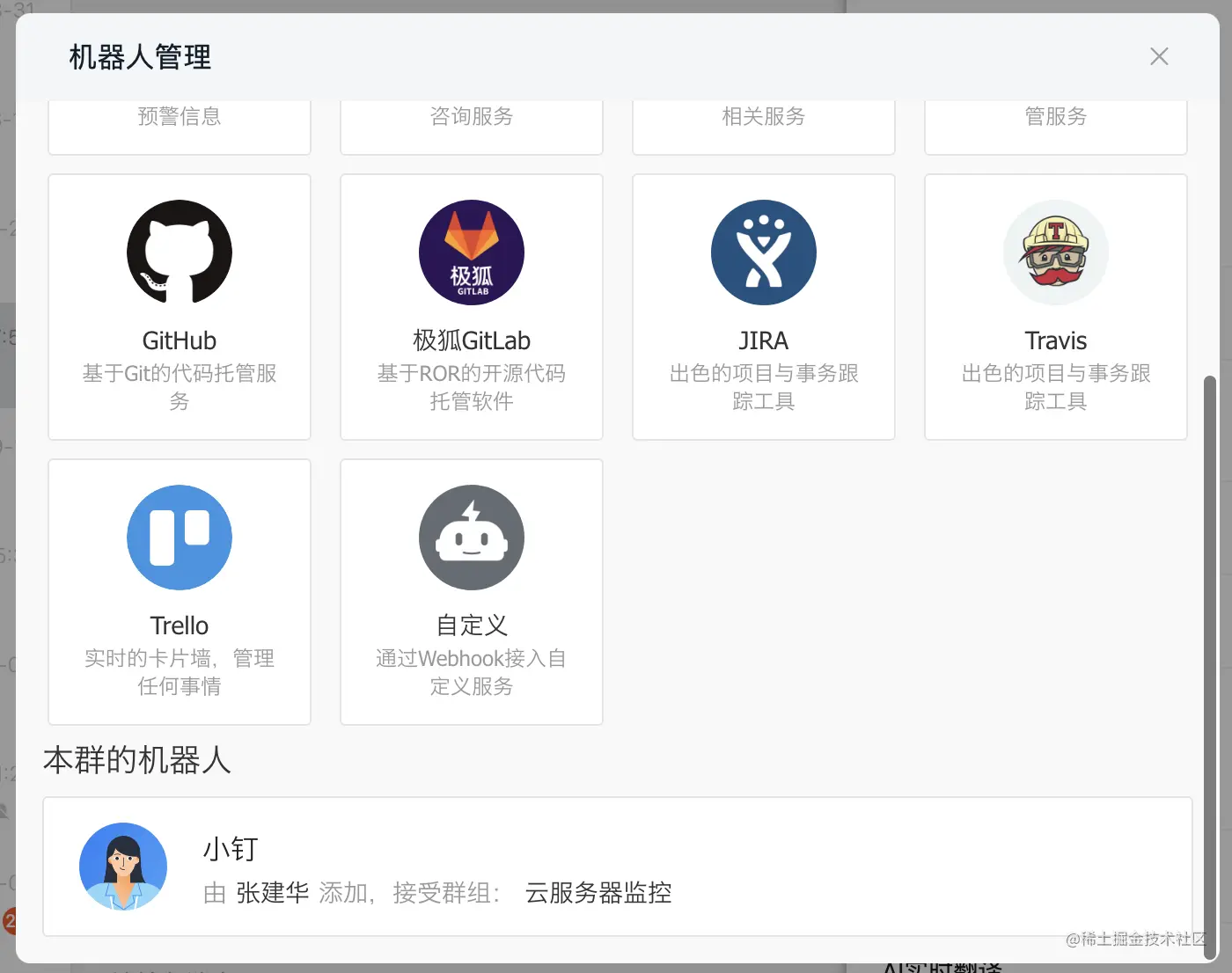Click description 通过Webhook接入自定义服务
This screenshot has width=1232, height=973.
[472, 672]
